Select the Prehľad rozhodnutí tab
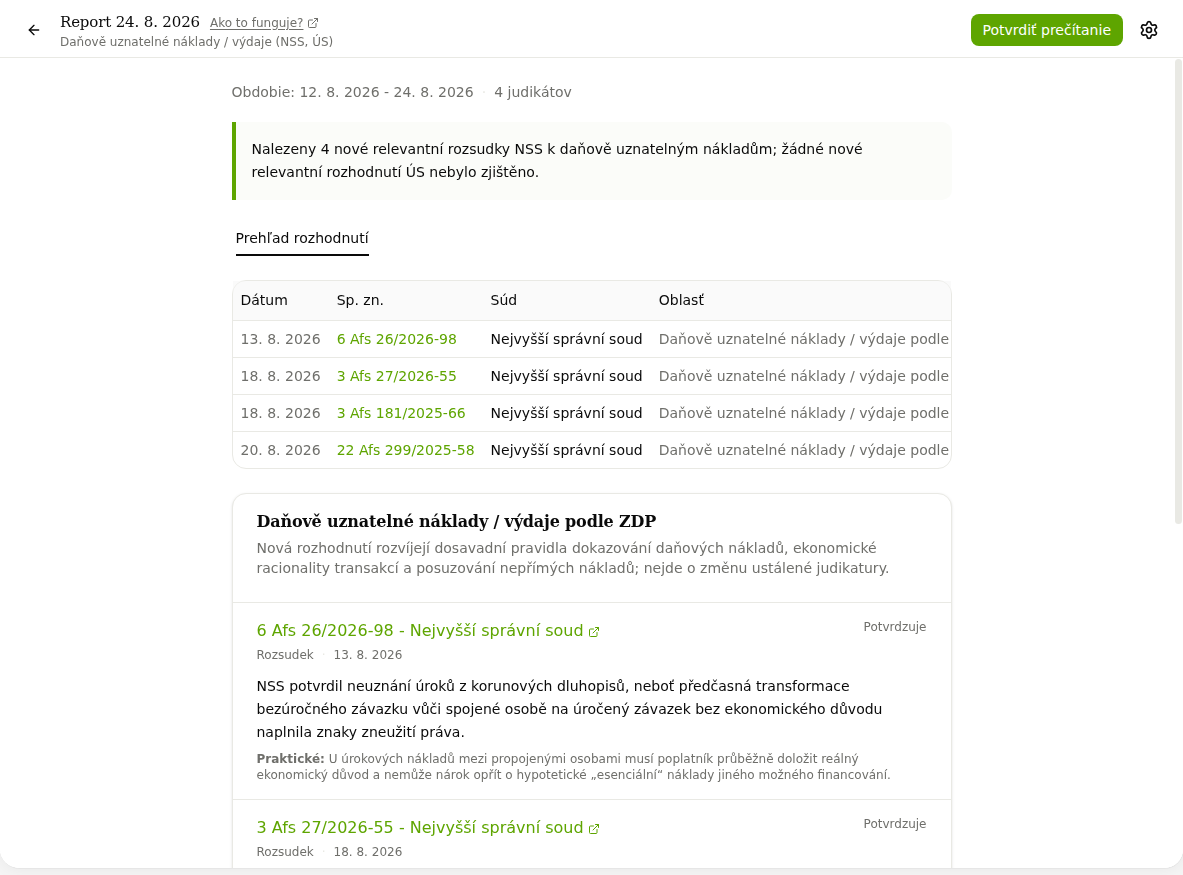 (x=302, y=238)
